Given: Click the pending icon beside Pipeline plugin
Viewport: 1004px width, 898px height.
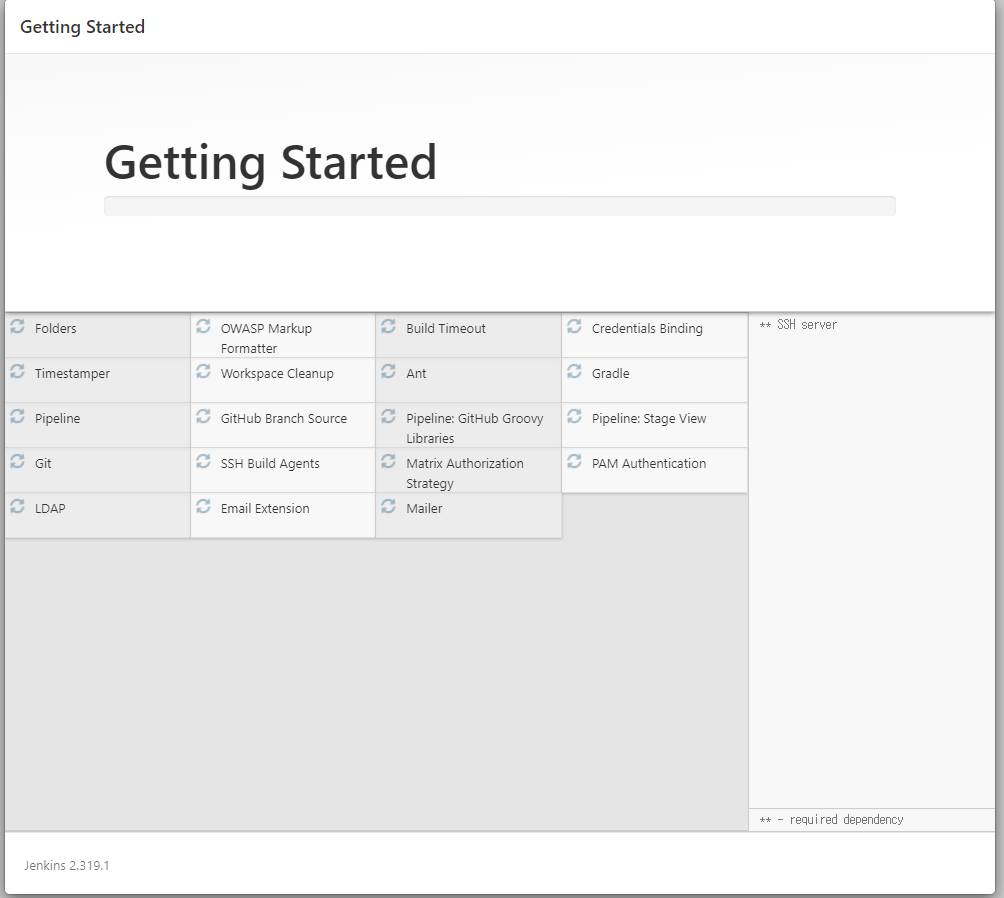Looking at the screenshot, I should tap(17, 416).
